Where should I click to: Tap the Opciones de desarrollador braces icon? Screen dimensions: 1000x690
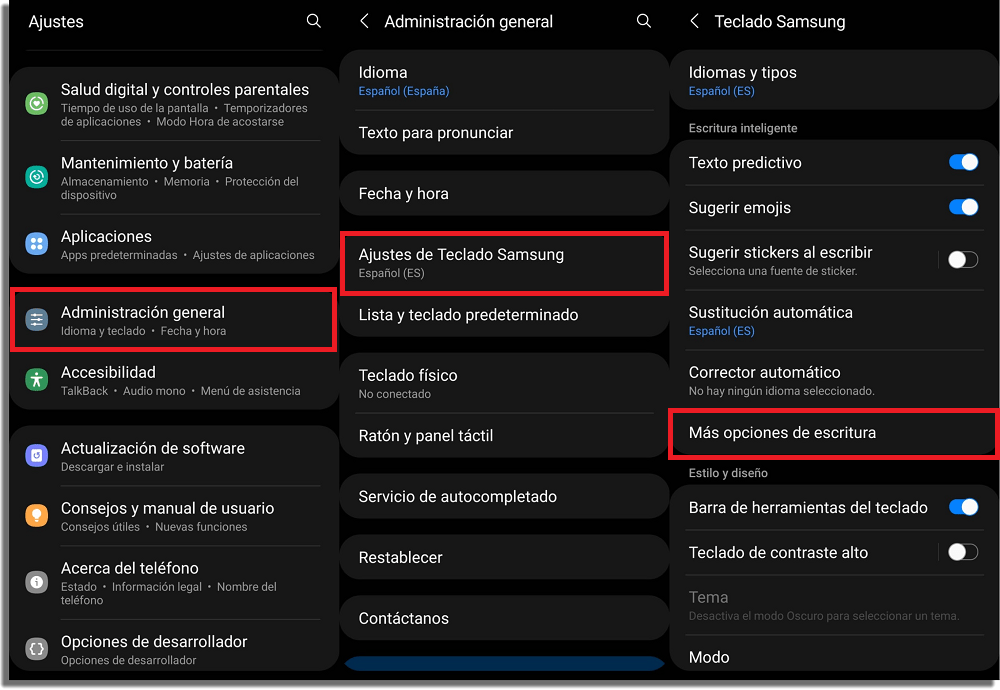(x=36, y=649)
